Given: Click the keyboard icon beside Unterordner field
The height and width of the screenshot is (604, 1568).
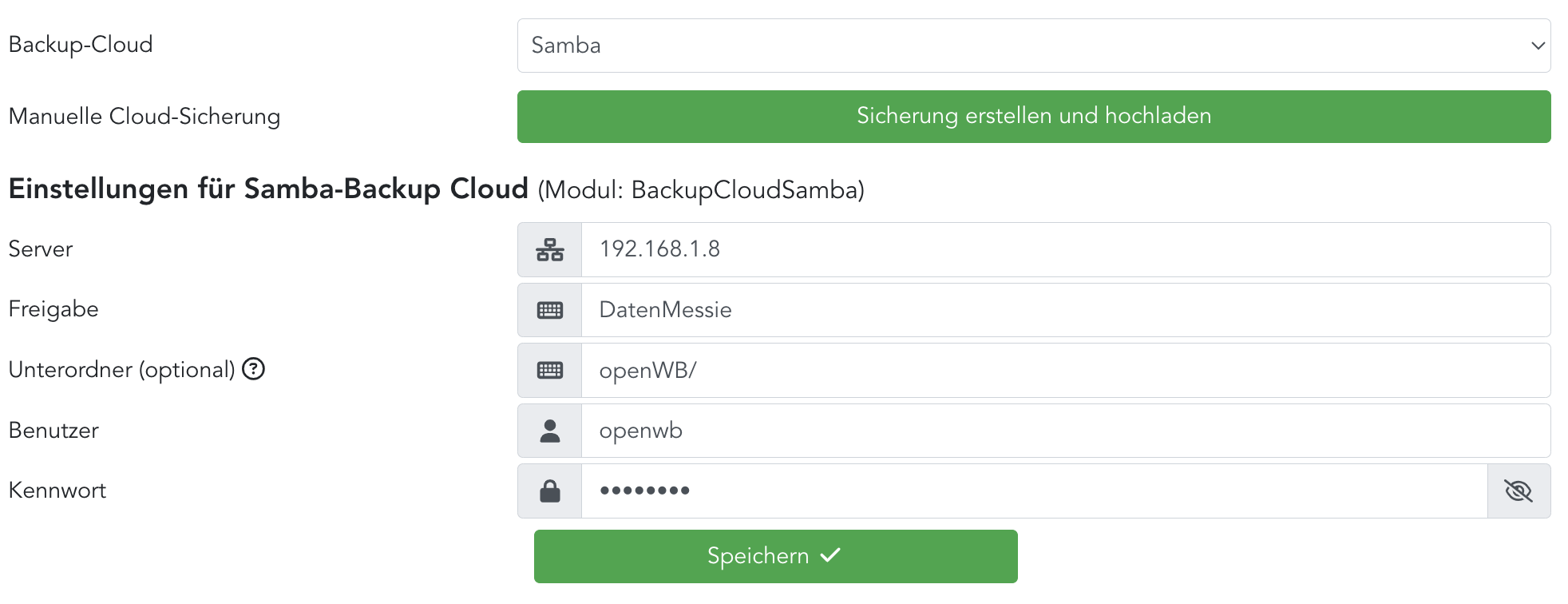Looking at the screenshot, I should click(x=549, y=371).
